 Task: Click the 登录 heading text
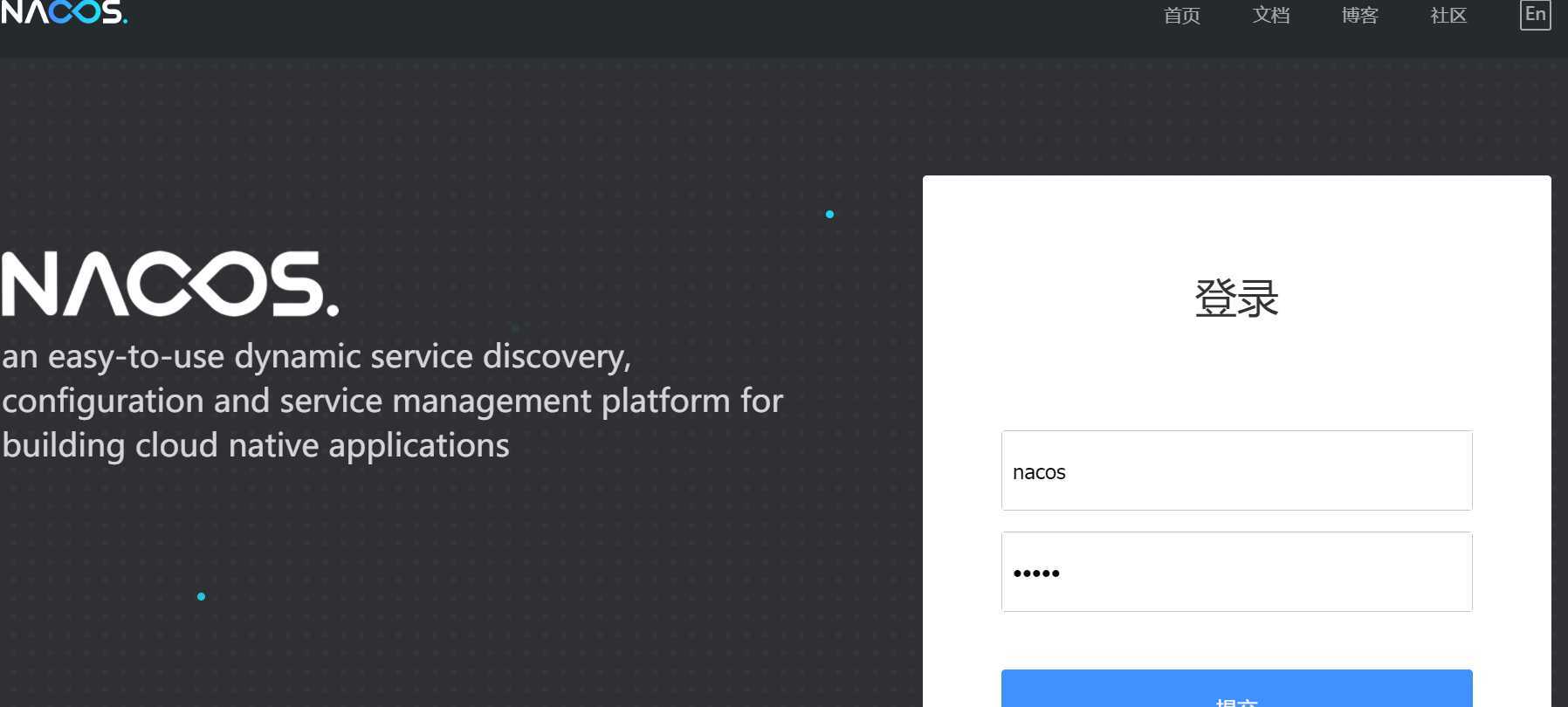1236,299
